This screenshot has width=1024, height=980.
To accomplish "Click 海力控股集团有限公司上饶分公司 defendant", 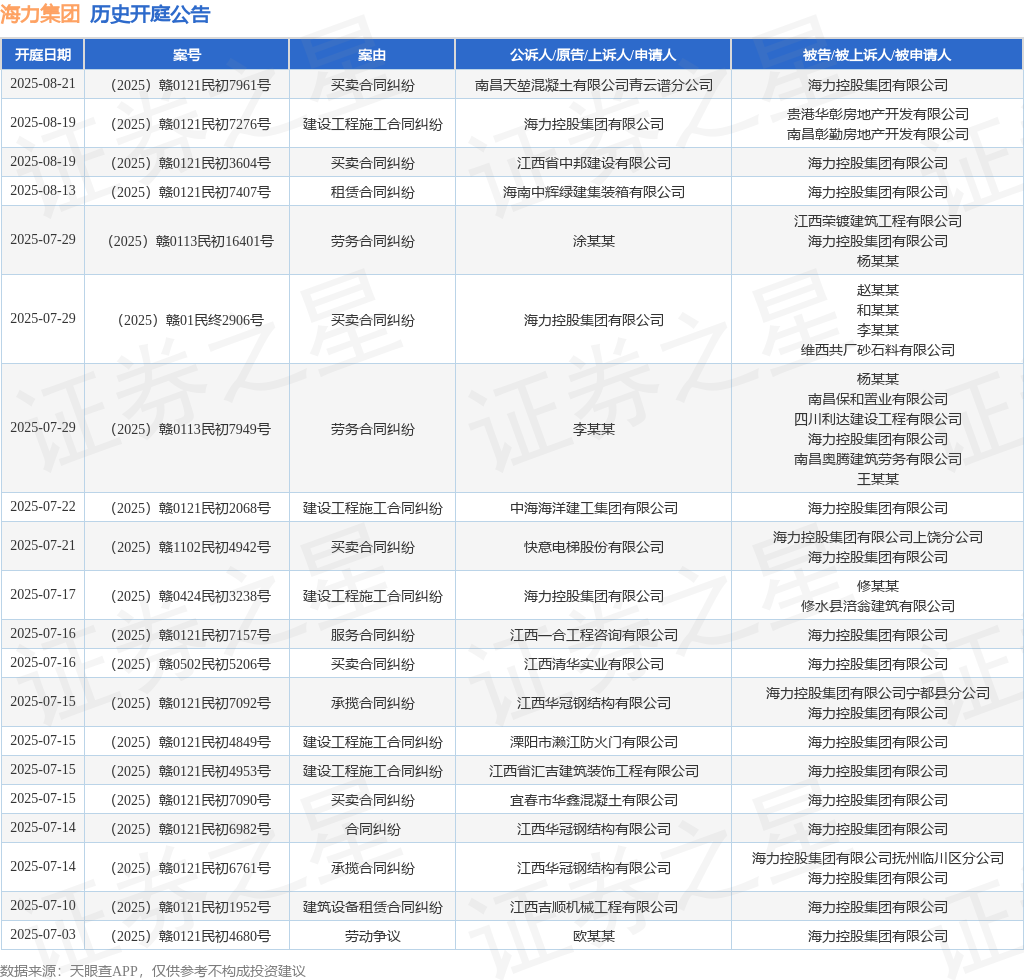I will 878,537.
